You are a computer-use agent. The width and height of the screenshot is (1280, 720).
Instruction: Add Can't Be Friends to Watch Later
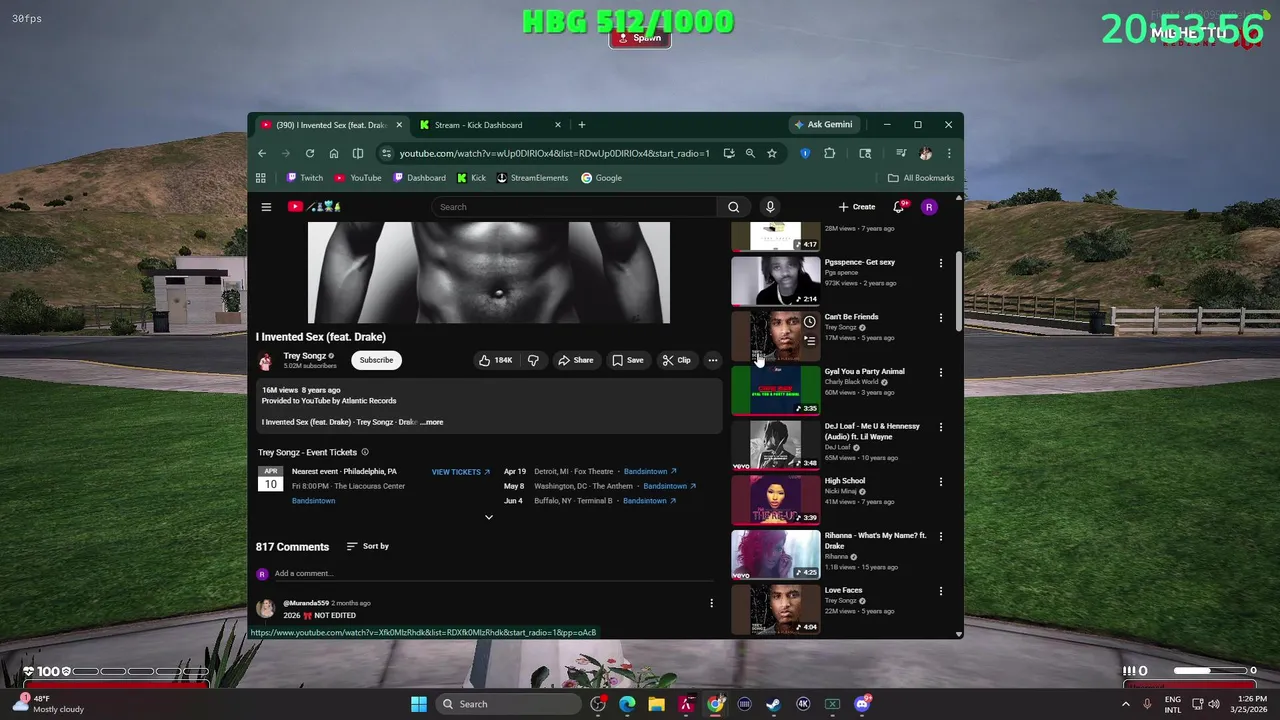coord(809,322)
